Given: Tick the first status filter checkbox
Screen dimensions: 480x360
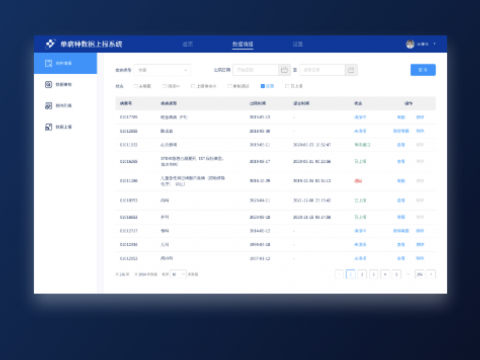Looking at the screenshot, I should pyautogui.click(x=136, y=86).
